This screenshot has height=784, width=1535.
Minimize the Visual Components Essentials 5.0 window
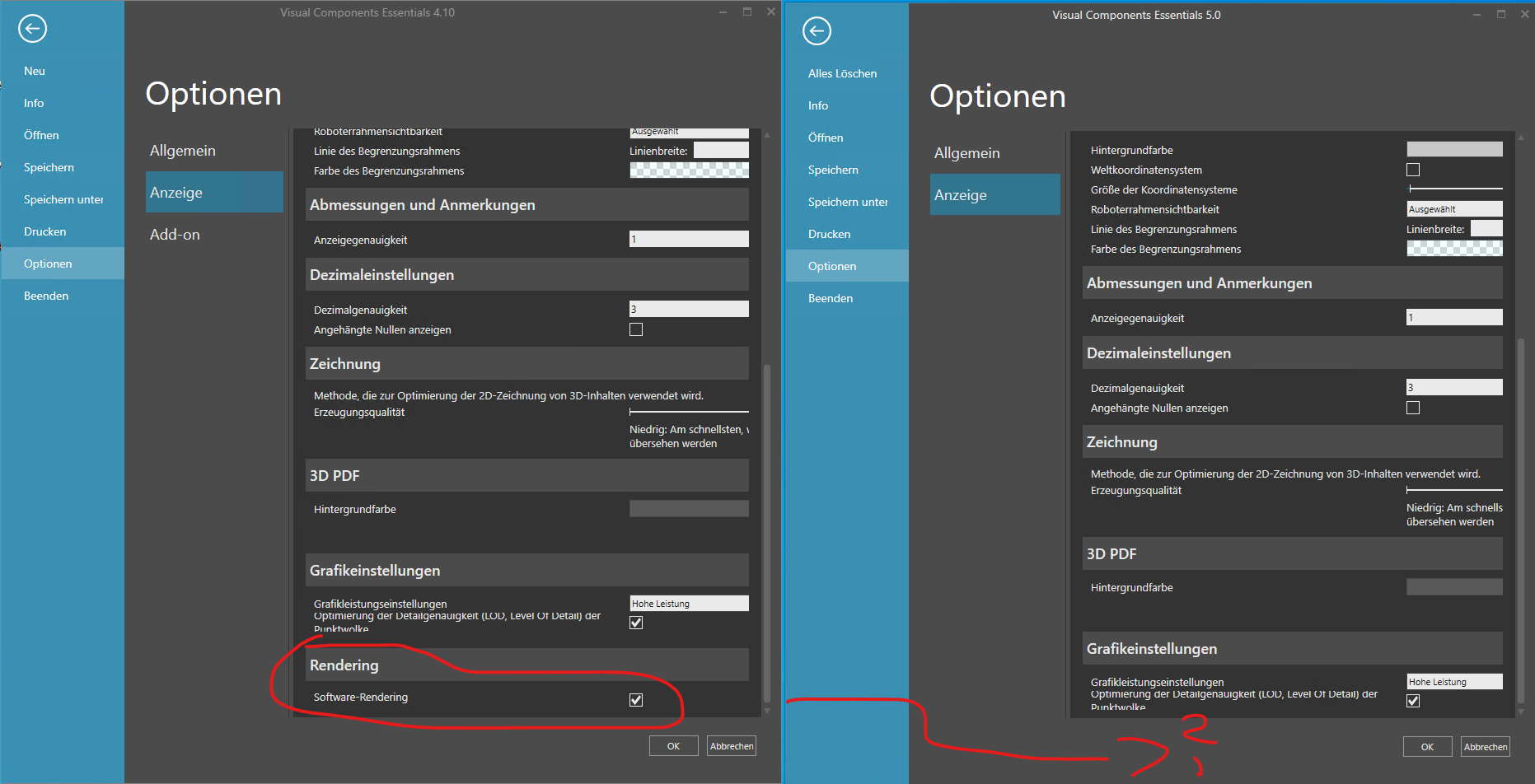pyautogui.click(x=1477, y=15)
